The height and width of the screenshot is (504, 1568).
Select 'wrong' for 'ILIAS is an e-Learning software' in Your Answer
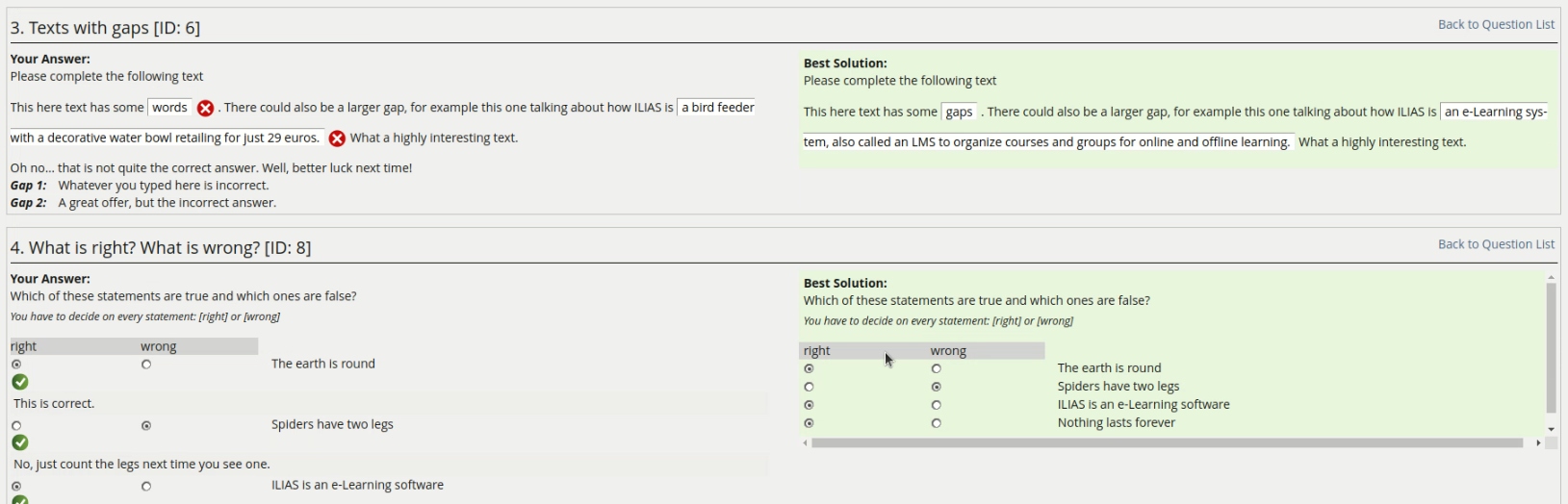[146, 487]
